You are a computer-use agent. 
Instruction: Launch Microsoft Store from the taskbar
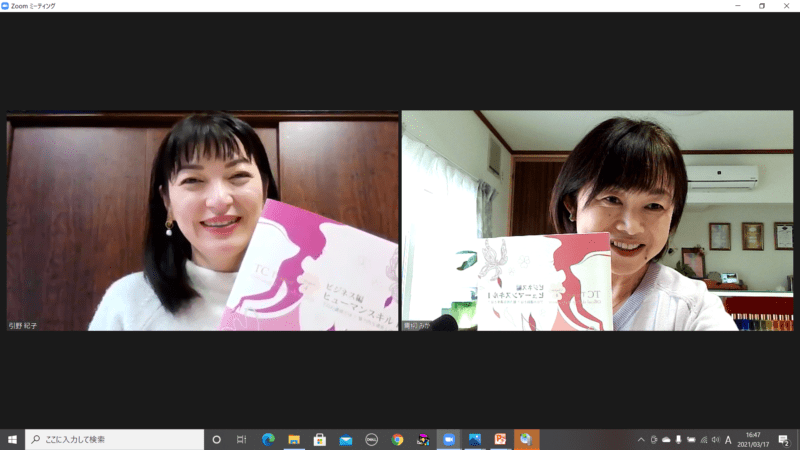(320, 439)
